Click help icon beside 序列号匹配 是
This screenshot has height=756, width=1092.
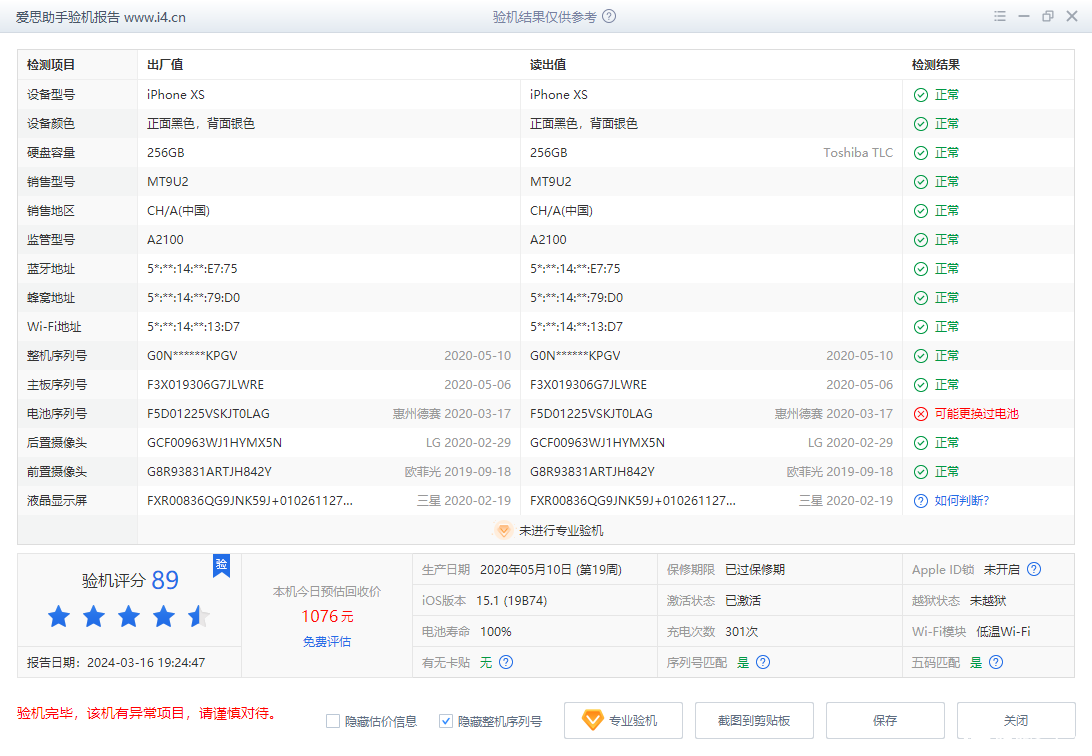(x=763, y=662)
